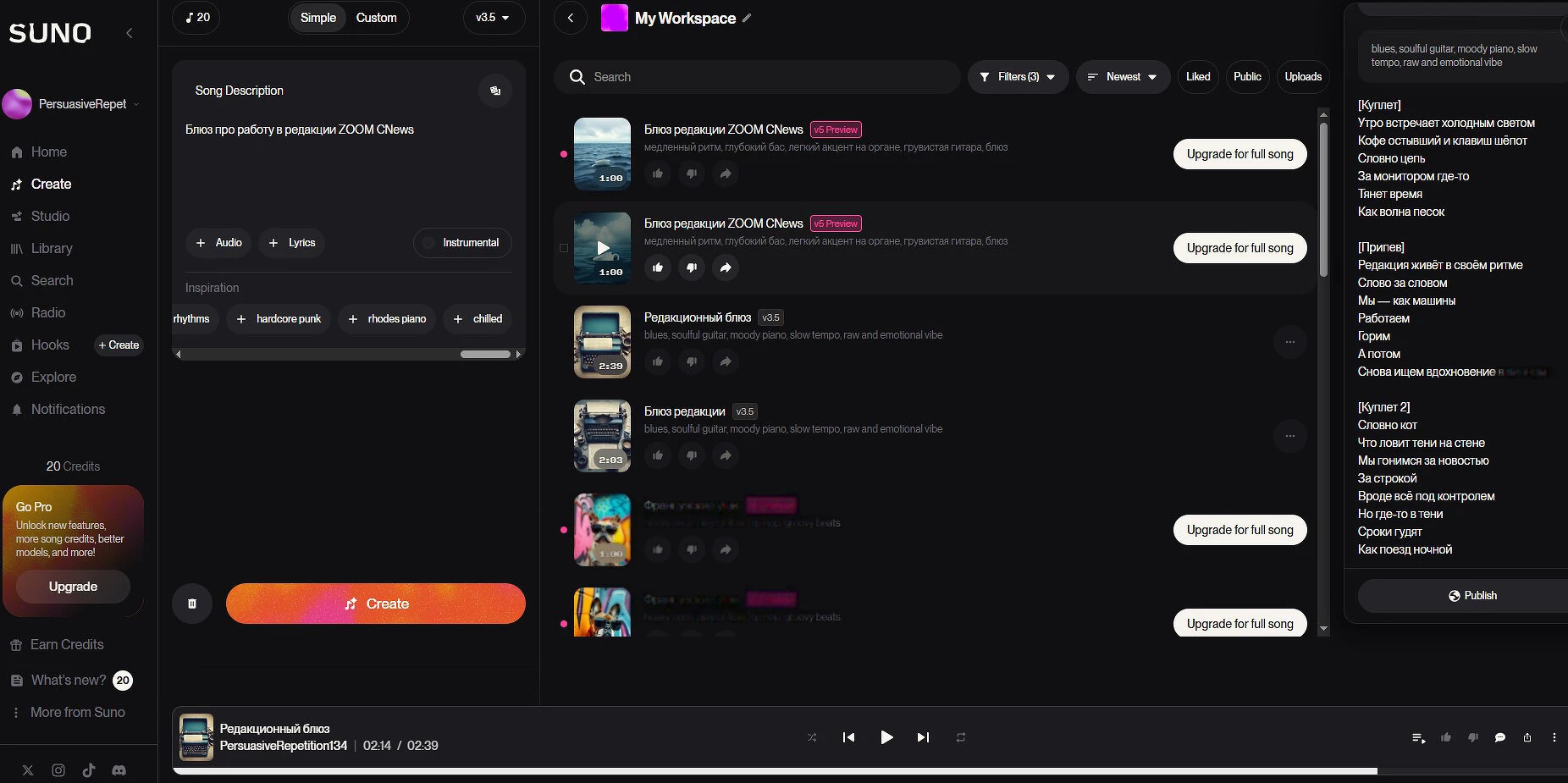1568x783 pixels.
Task: Click the Publish button
Action: (x=1472, y=596)
